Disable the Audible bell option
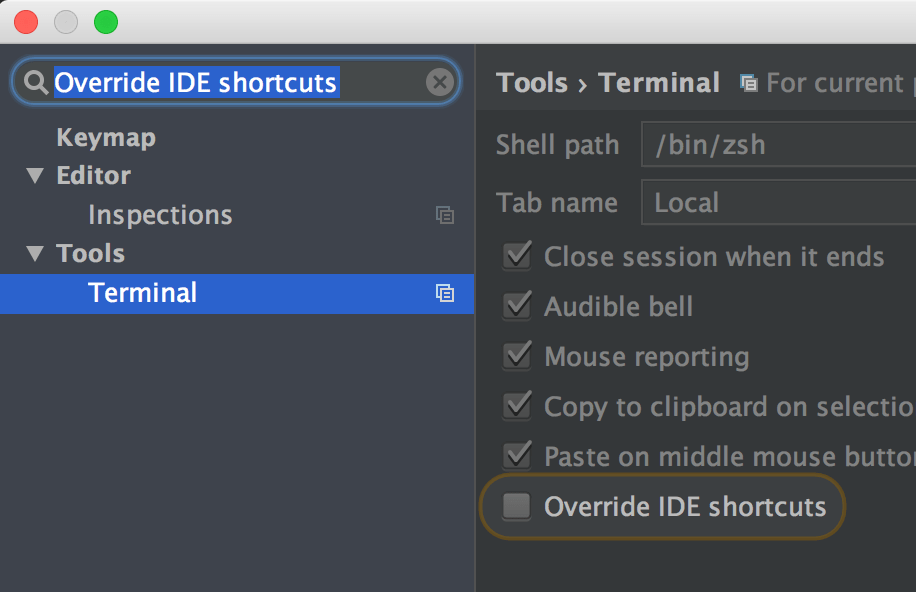This screenshot has width=916, height=592. click(516, 306)
